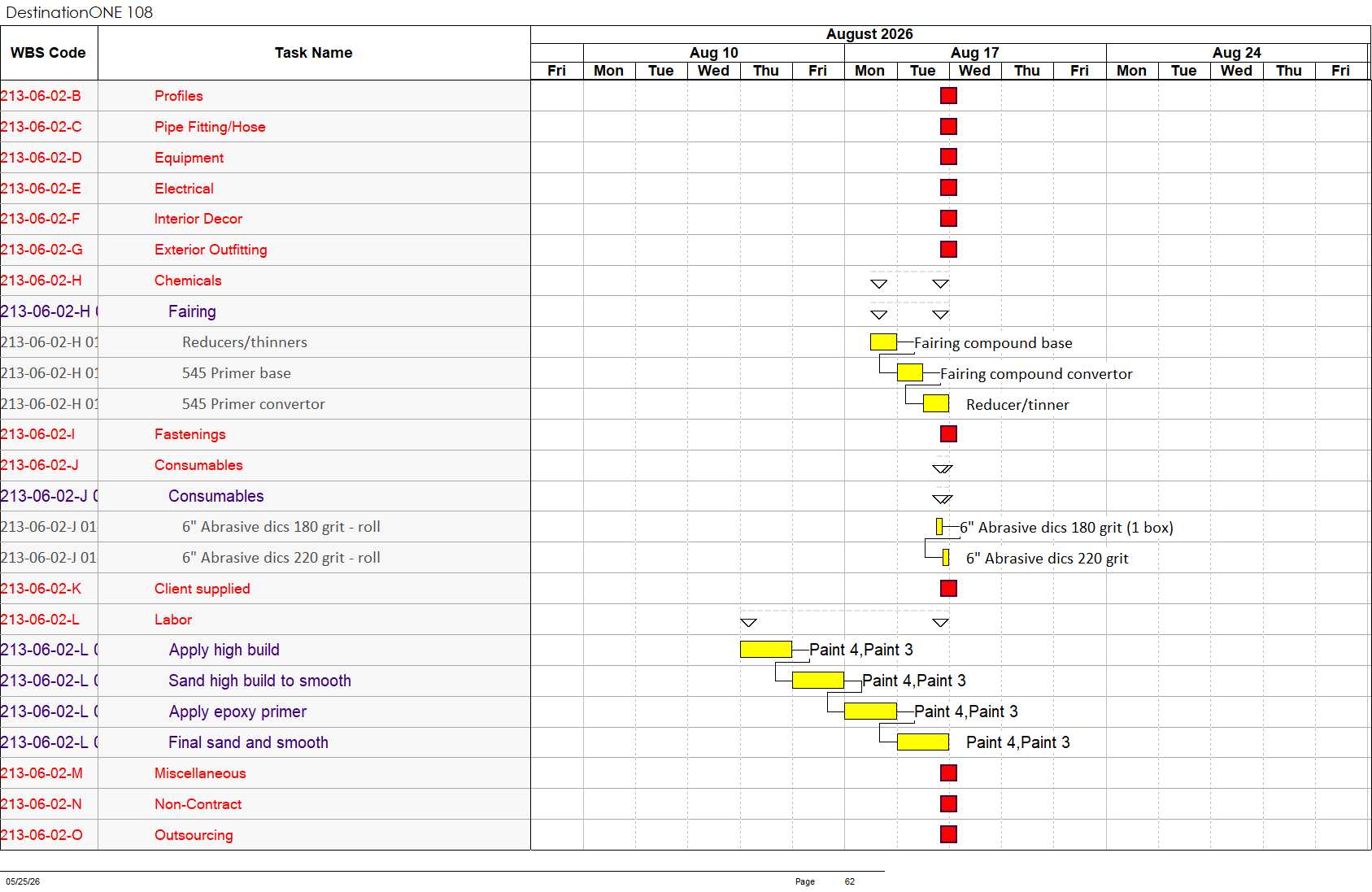Click the red milestone in the Profiles row

(948, 95)
